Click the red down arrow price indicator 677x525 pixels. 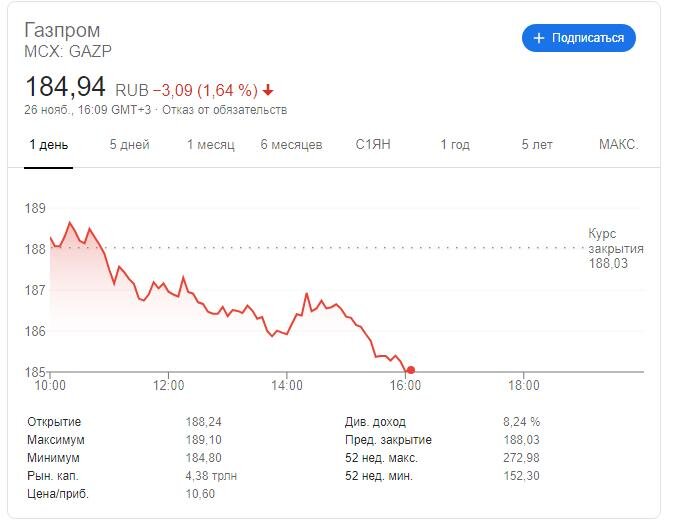268,90
